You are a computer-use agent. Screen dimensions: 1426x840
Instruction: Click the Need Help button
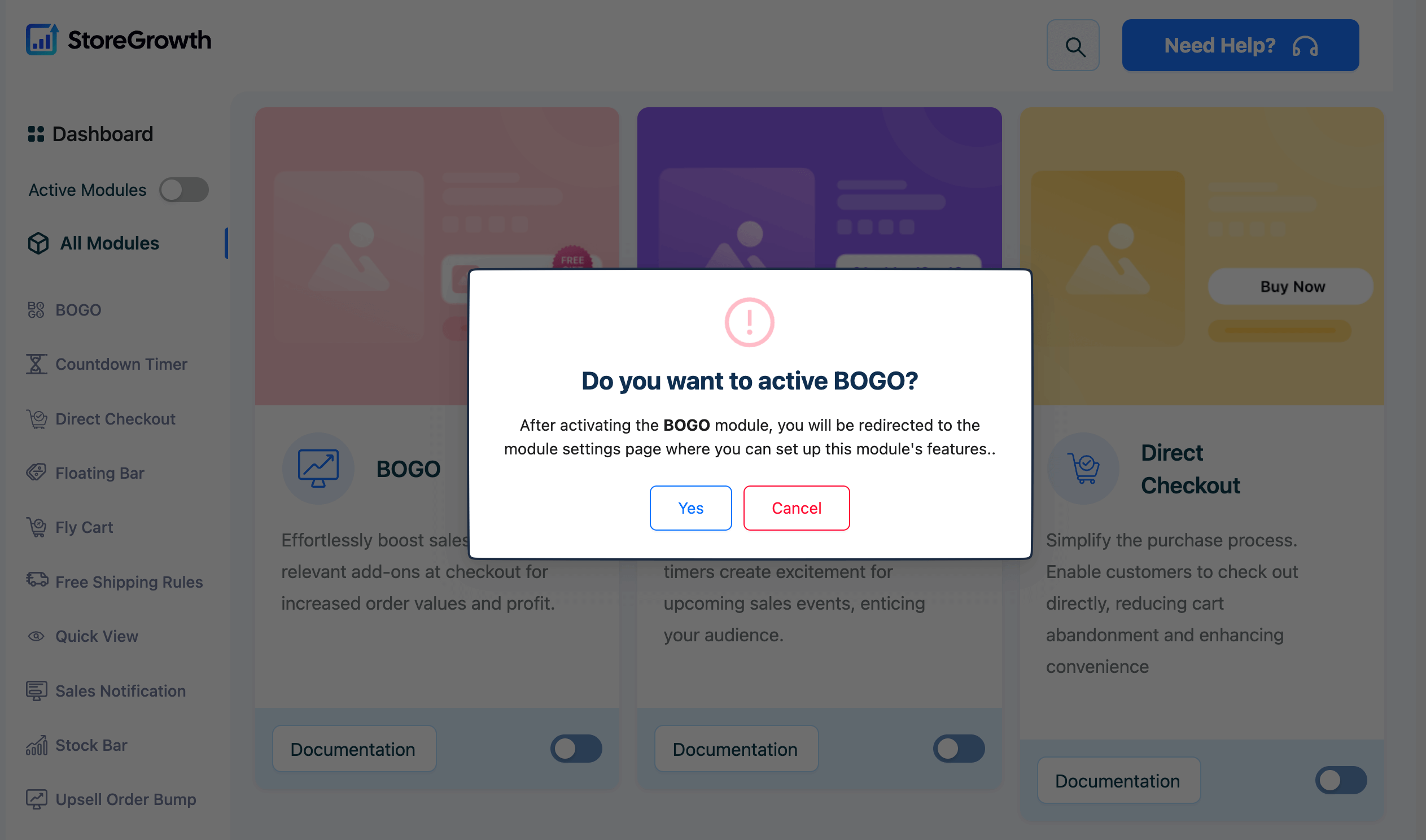[x=1240, y=45]
